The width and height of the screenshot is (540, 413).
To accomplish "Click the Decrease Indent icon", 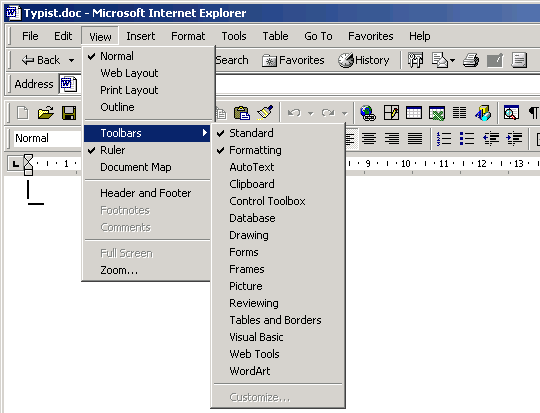I will (x=491, y=138).
